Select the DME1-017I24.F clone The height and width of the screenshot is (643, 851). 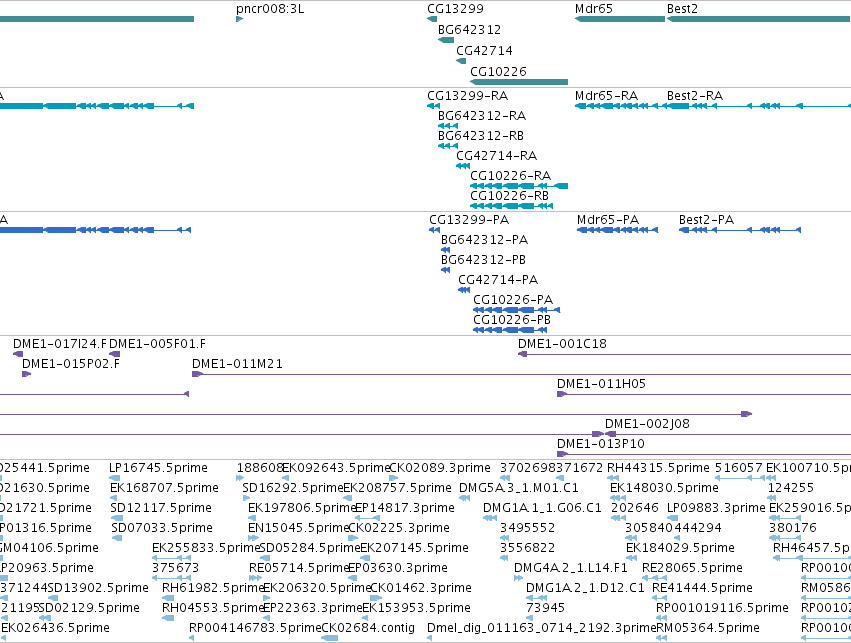click(18, 354)
